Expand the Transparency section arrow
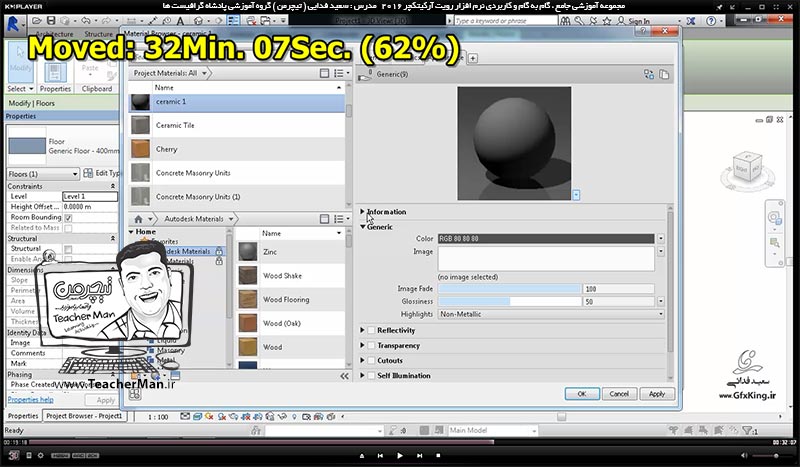This screenshot has height=467, width=800. coord(362,346)
